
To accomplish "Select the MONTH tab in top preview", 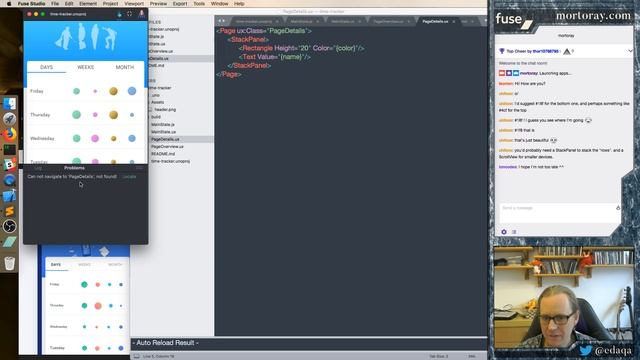I will click(x=124, y=67).
